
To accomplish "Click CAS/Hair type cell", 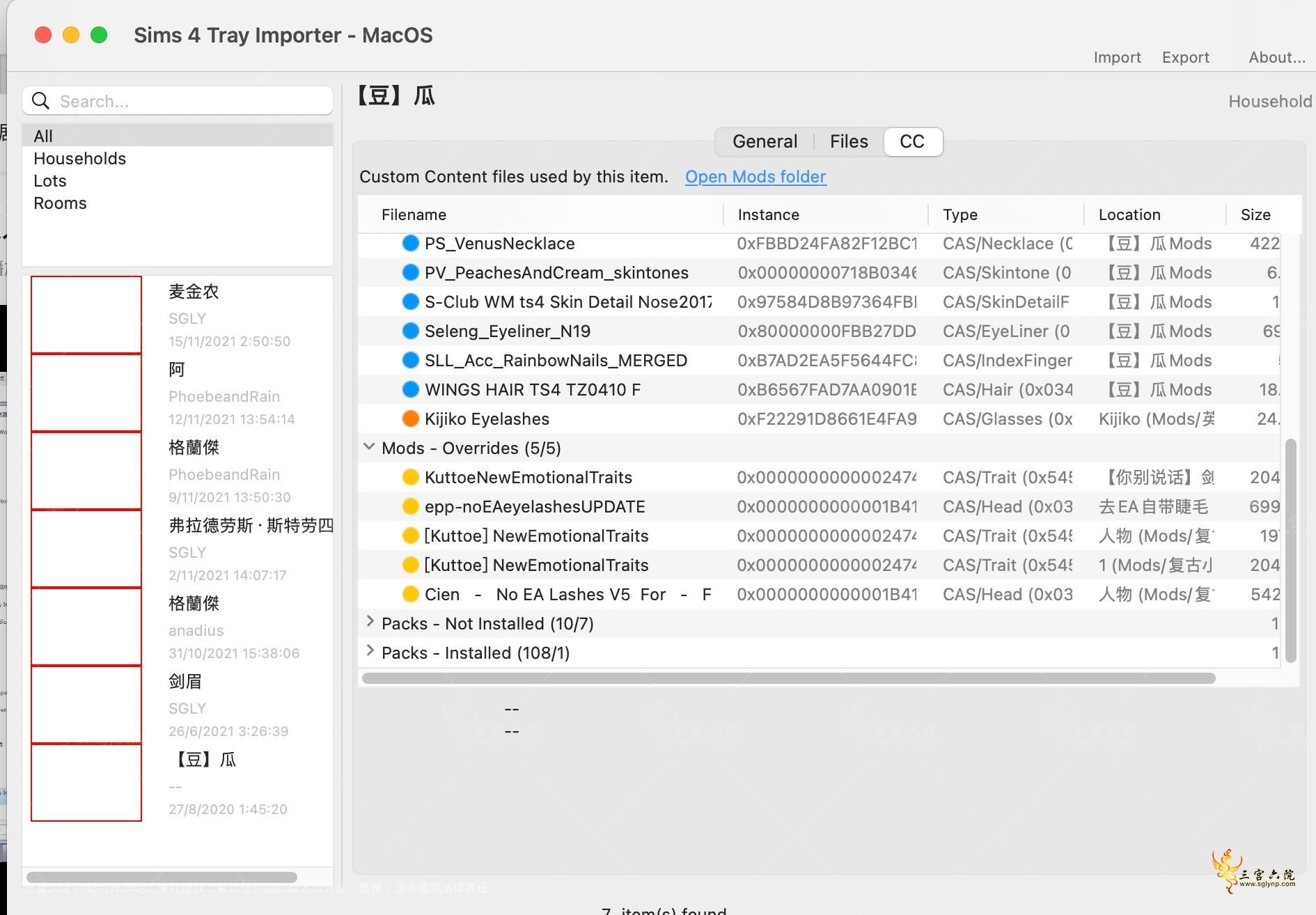I will [1008, 389].
